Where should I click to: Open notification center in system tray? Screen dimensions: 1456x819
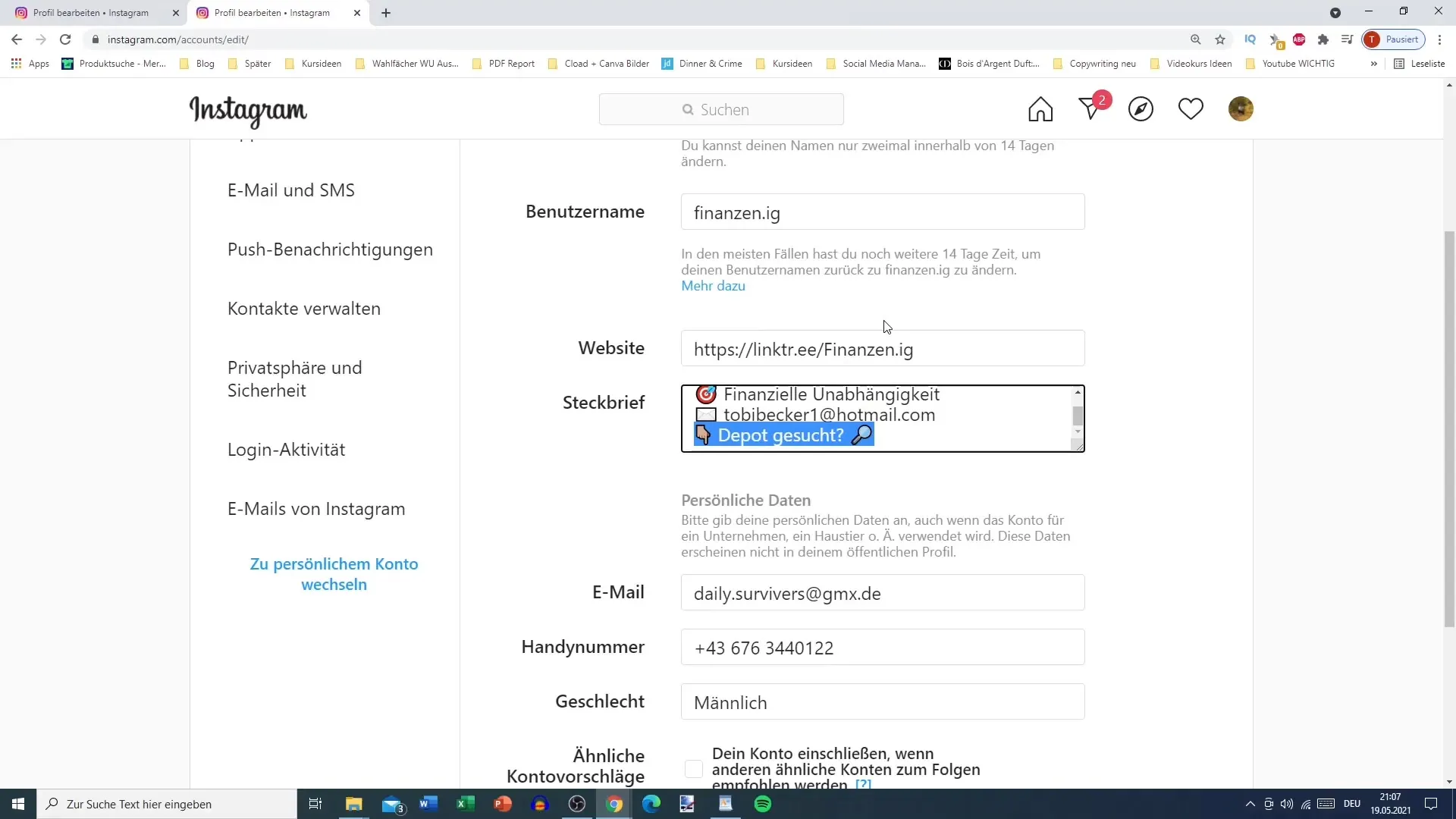1431,804
